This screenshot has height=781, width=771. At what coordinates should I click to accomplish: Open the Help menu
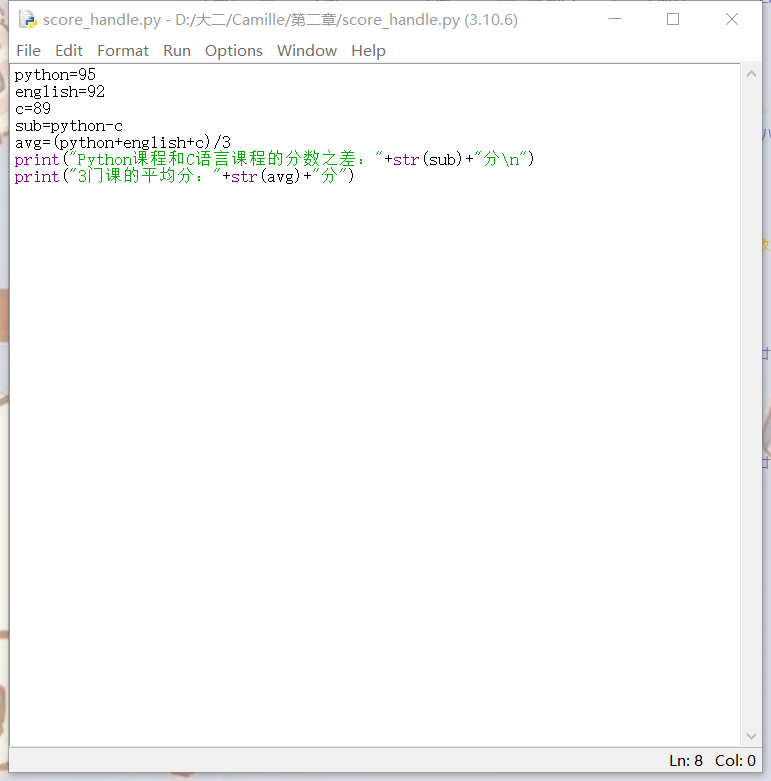pos(368,51)
